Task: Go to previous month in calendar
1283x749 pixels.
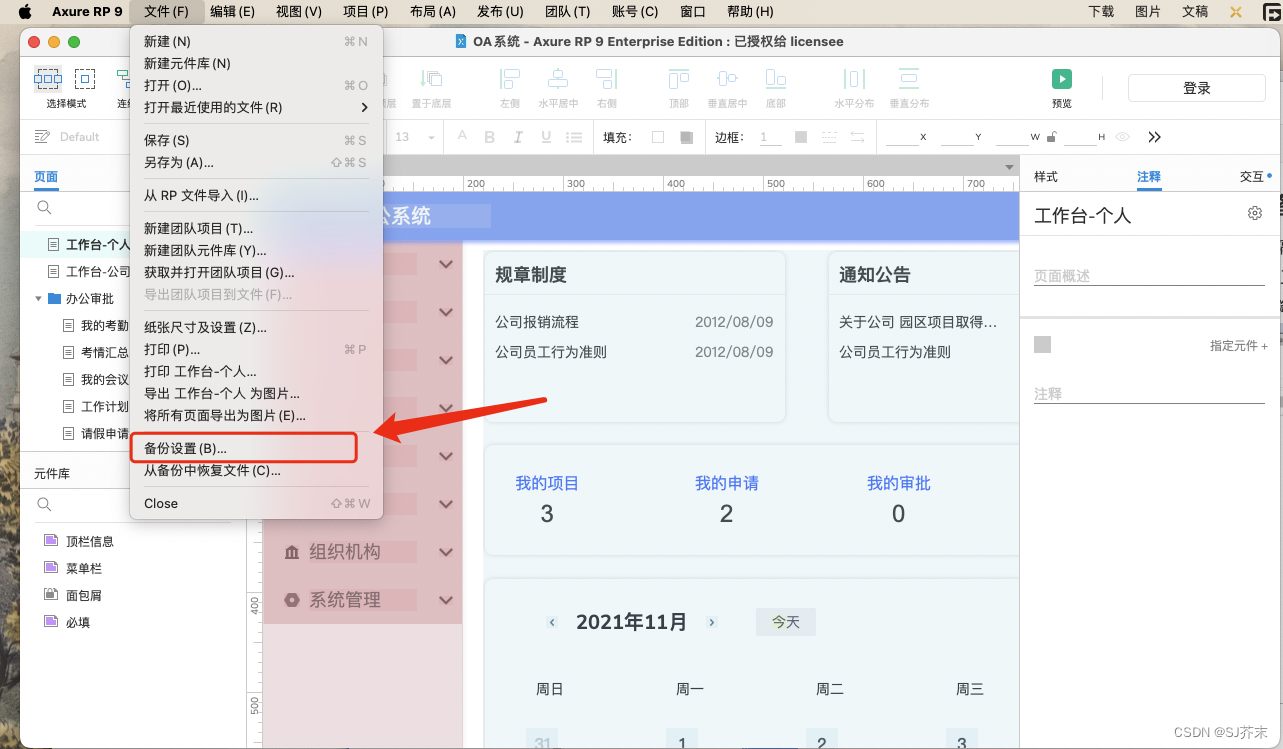Action: click(552, 622)
